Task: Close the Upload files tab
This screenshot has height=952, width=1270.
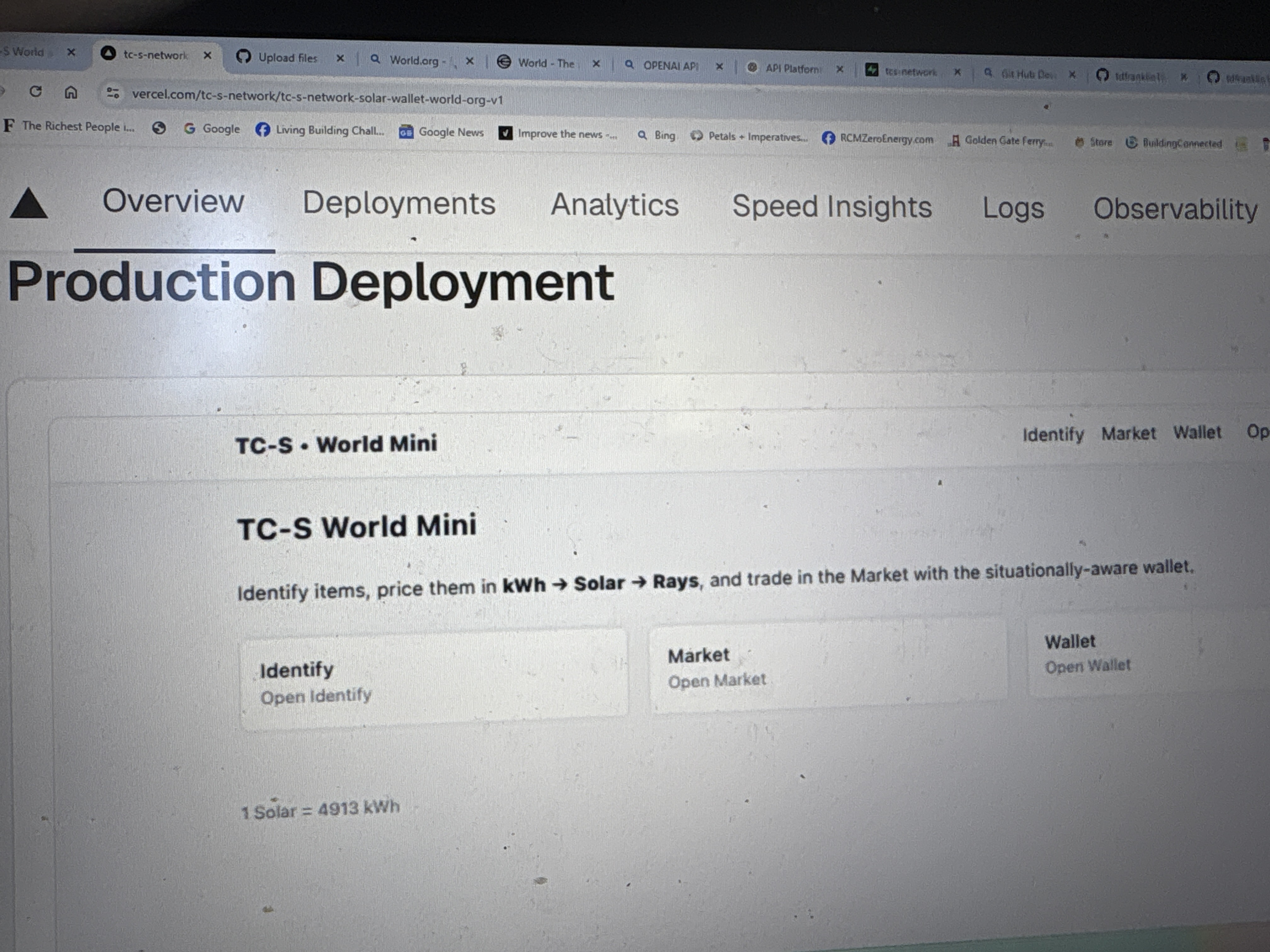Action: 340,58
